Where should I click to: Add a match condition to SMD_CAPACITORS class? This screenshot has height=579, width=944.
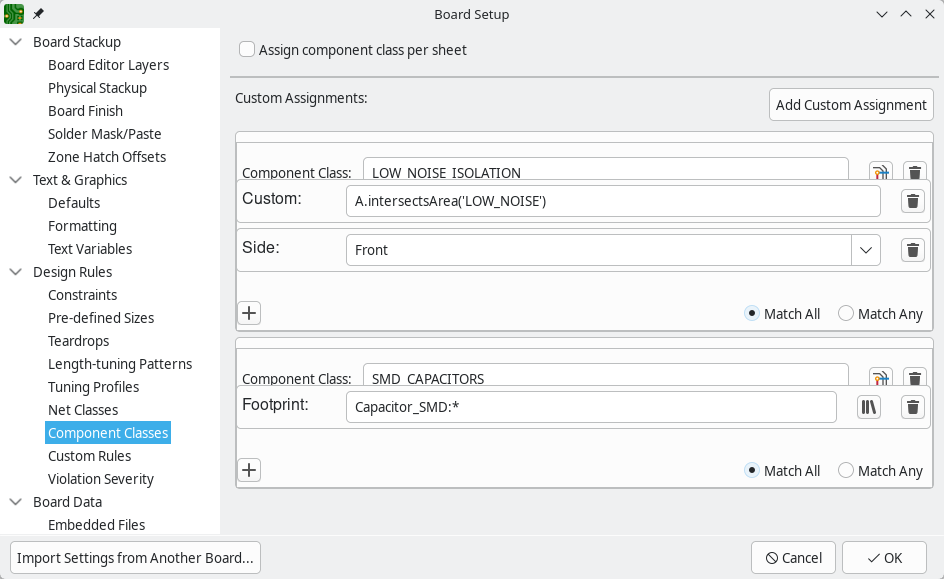click(249, 470)
